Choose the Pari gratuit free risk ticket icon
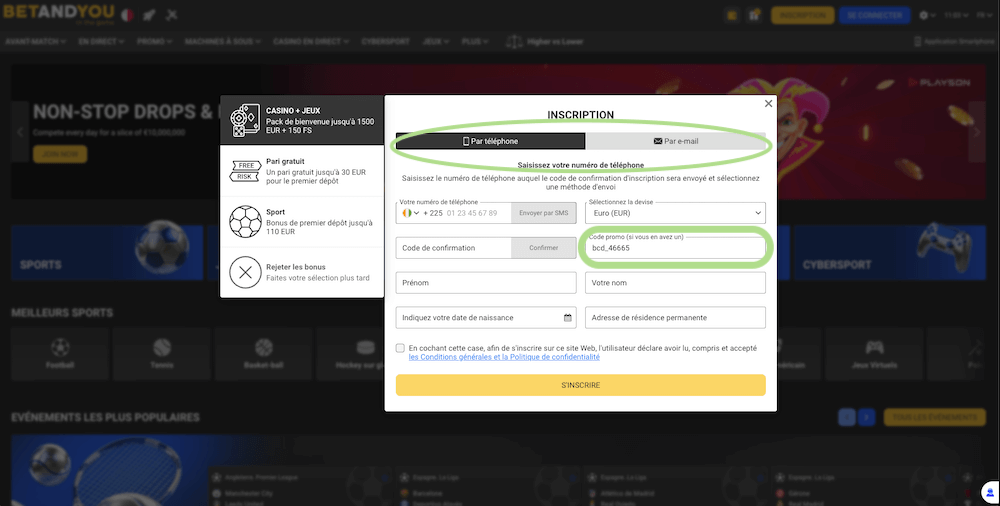This screenshot has width=1000, height=506. coord(245,171)
